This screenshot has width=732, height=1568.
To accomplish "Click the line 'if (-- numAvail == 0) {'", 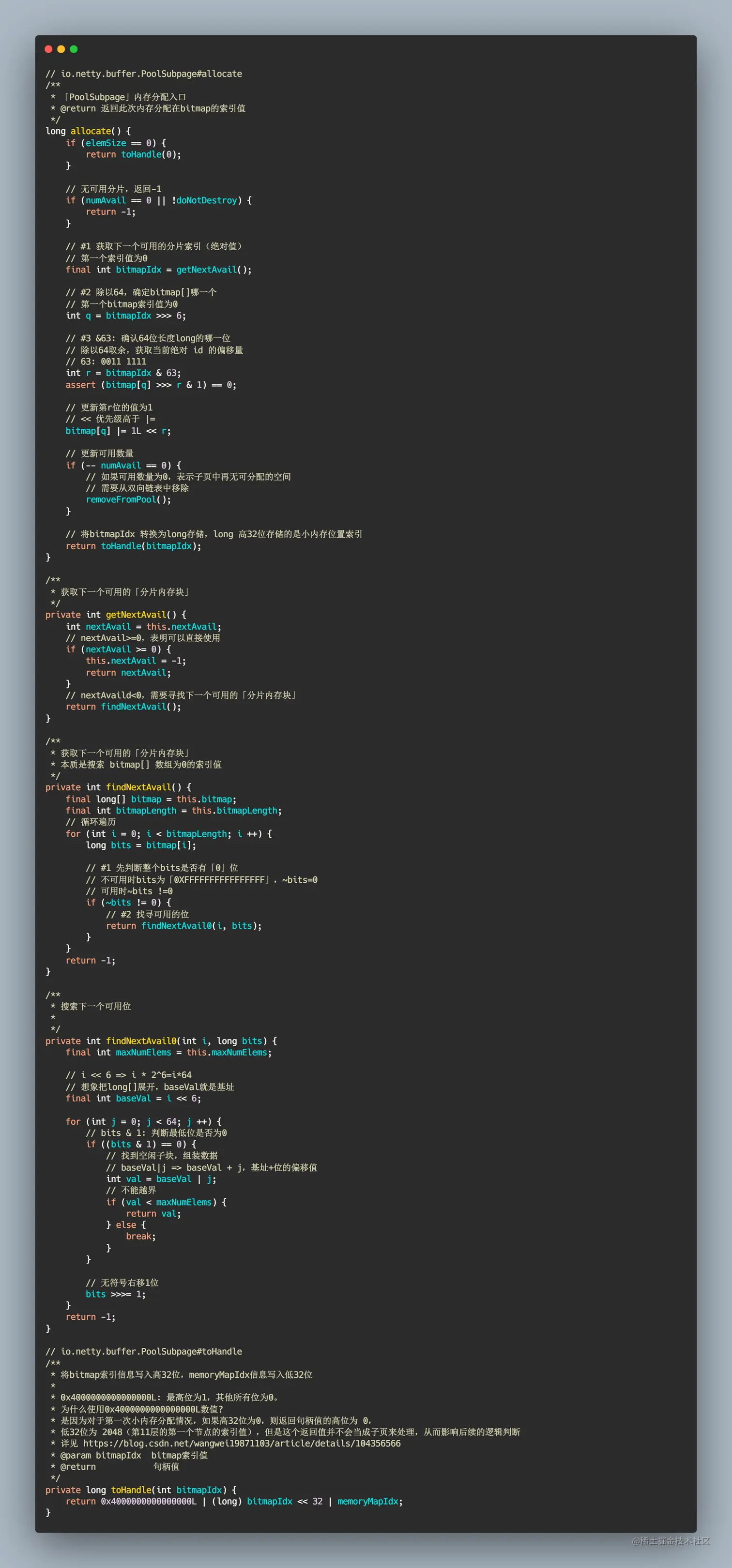I will [x=123, y=465].
